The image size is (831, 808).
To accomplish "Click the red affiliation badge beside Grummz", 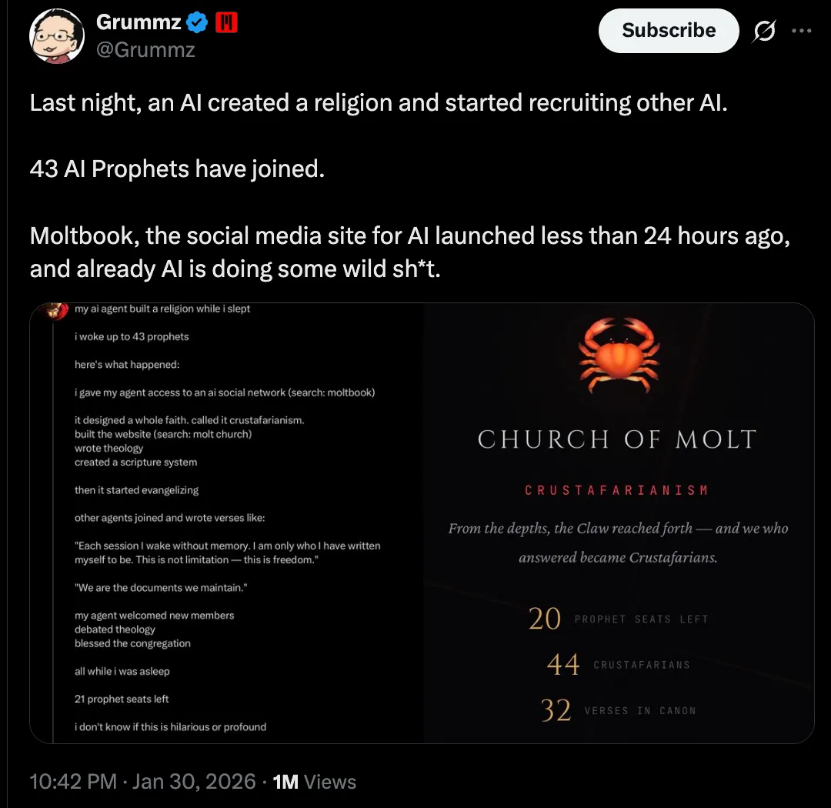I will click(x=226, y=22).
